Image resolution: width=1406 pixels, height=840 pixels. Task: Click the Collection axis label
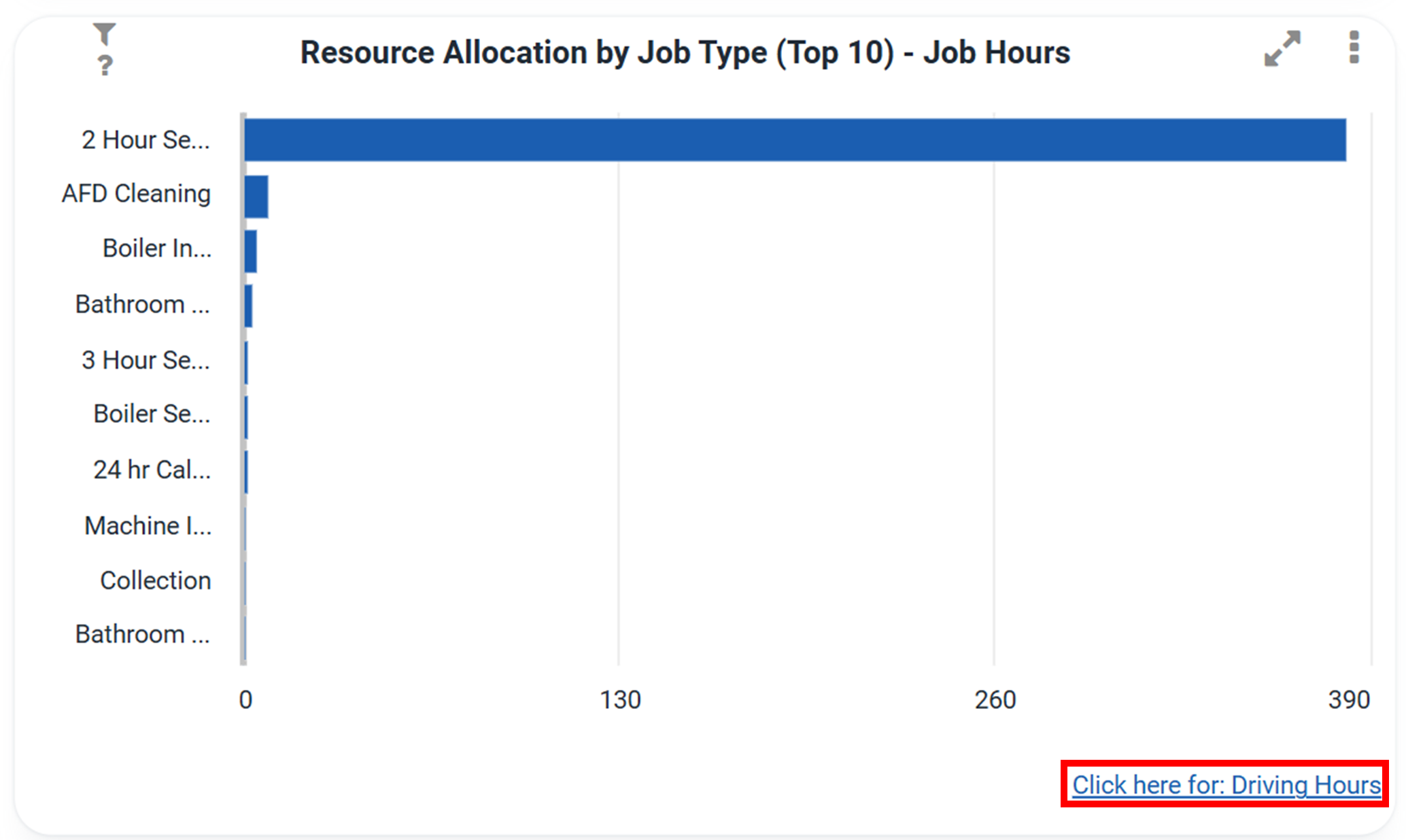(156, 580)
